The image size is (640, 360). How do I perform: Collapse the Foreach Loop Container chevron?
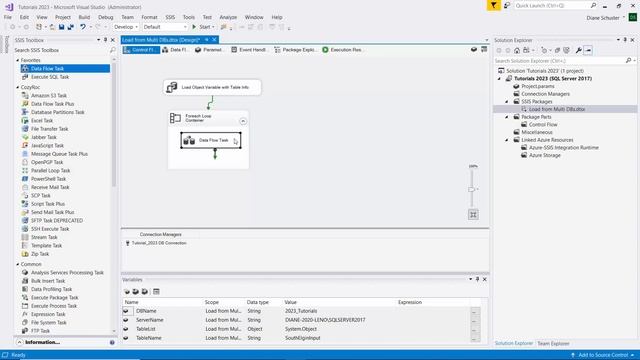243,121
